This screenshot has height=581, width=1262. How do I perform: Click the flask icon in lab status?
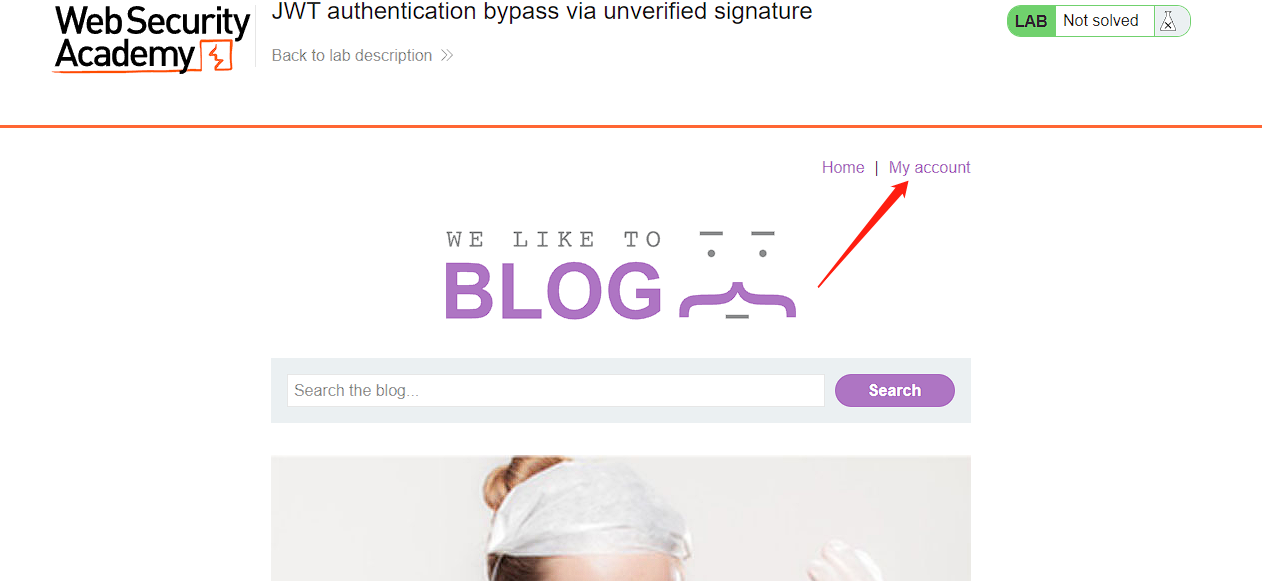click(1166, 21)
